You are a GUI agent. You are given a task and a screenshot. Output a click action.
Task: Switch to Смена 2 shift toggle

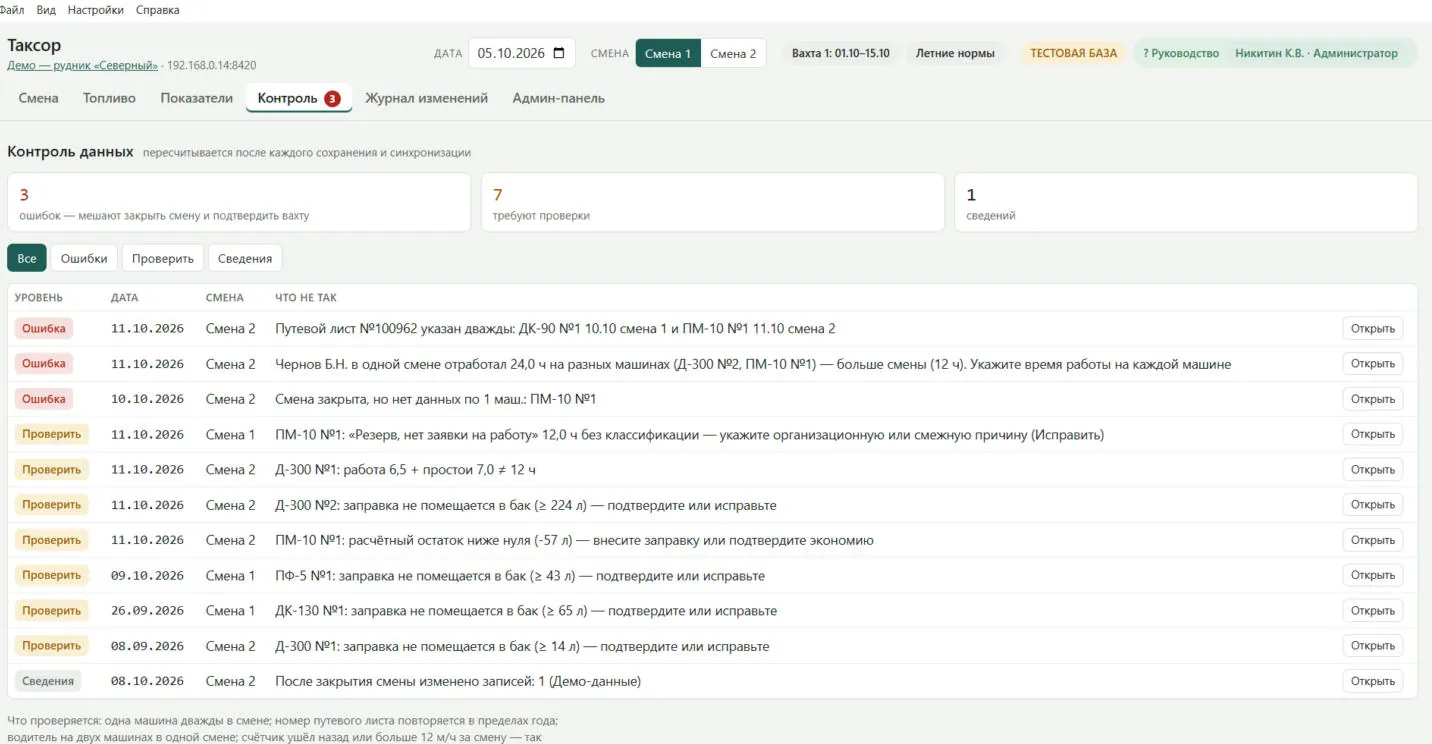tap(733, 53)
